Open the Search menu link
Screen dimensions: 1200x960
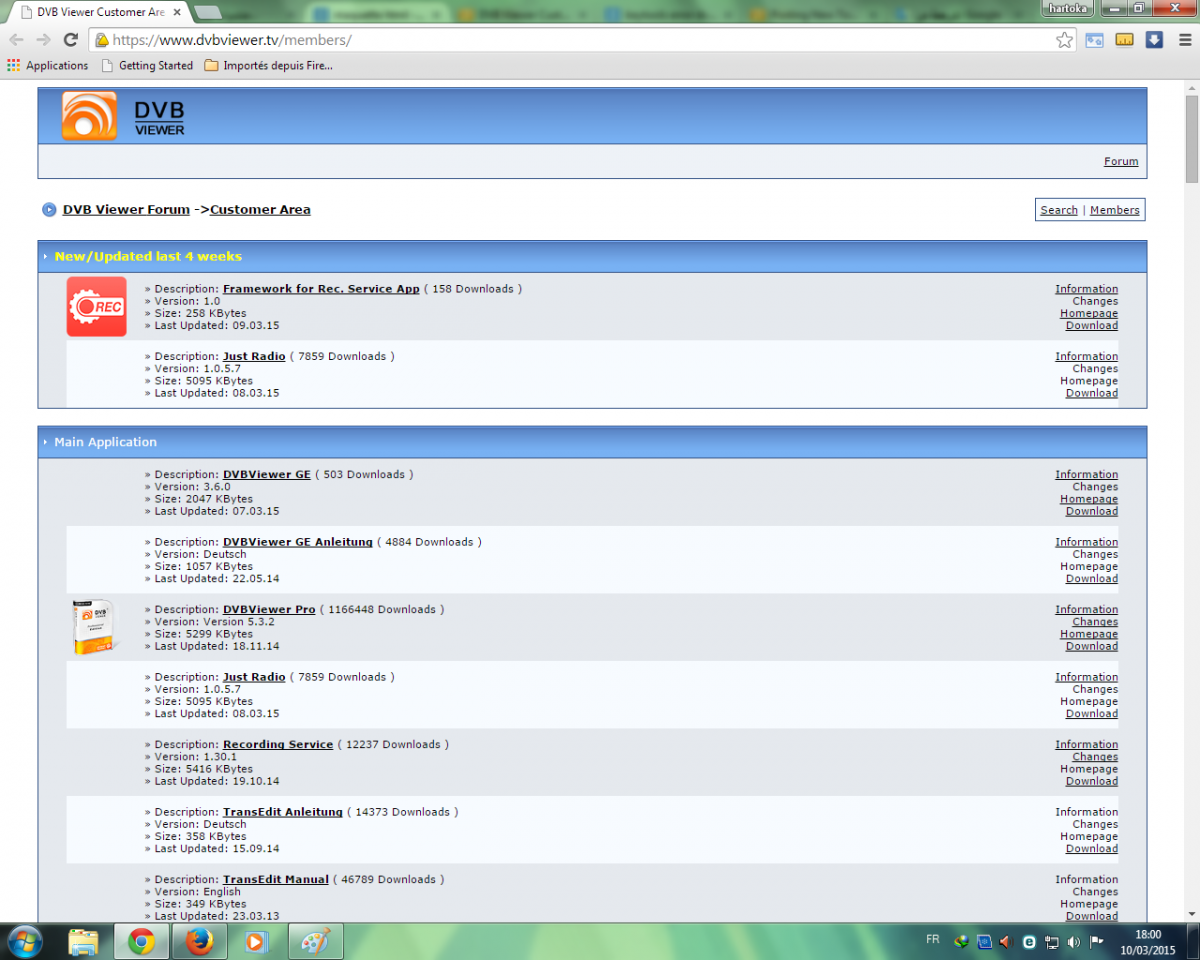[x=1058, y=210]
